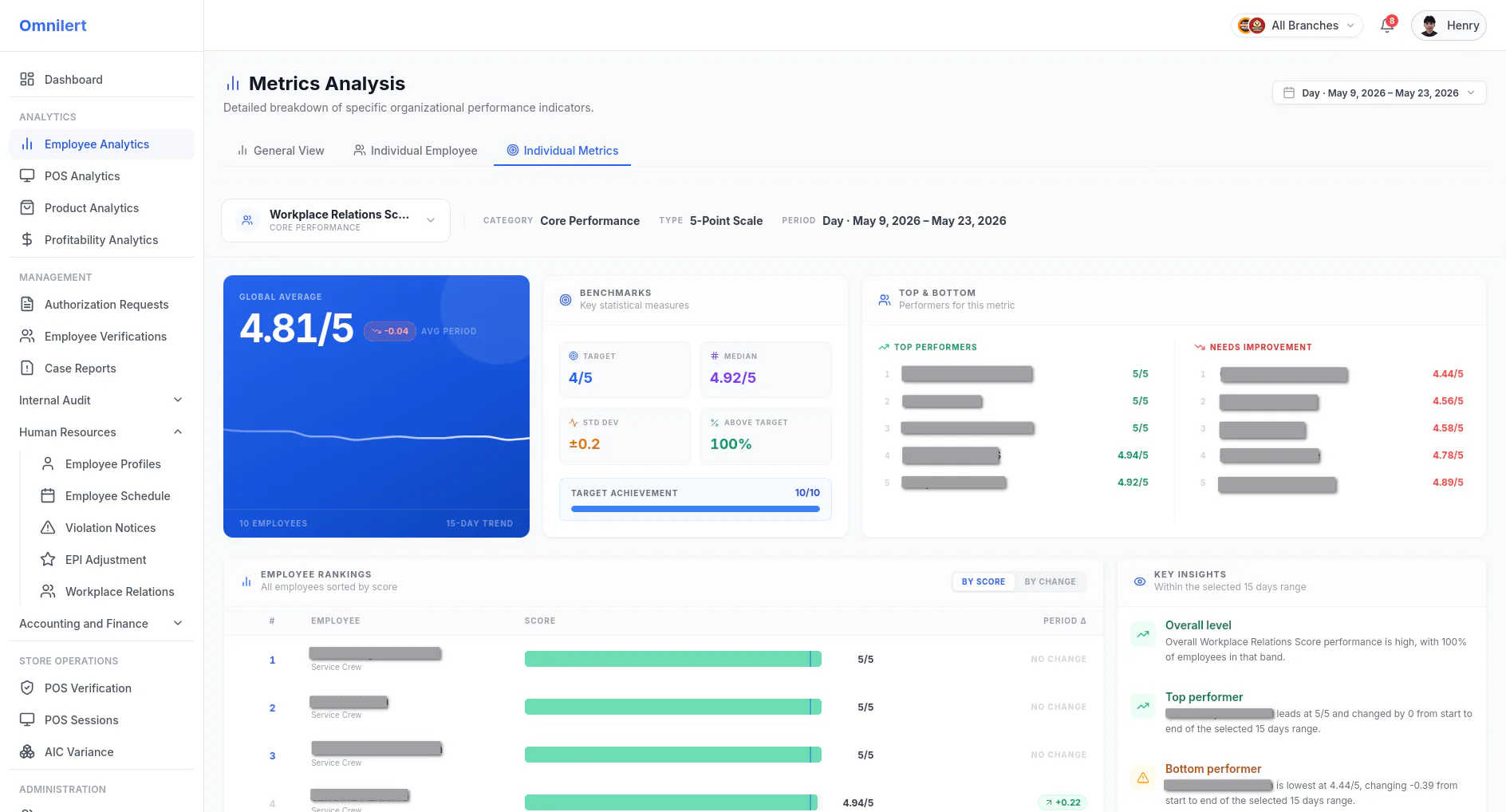This screenshot has height=812, width=1506.
Task: Click the Top & Bottom users icon
Action: pyautogui.click(x=885, y=300)
